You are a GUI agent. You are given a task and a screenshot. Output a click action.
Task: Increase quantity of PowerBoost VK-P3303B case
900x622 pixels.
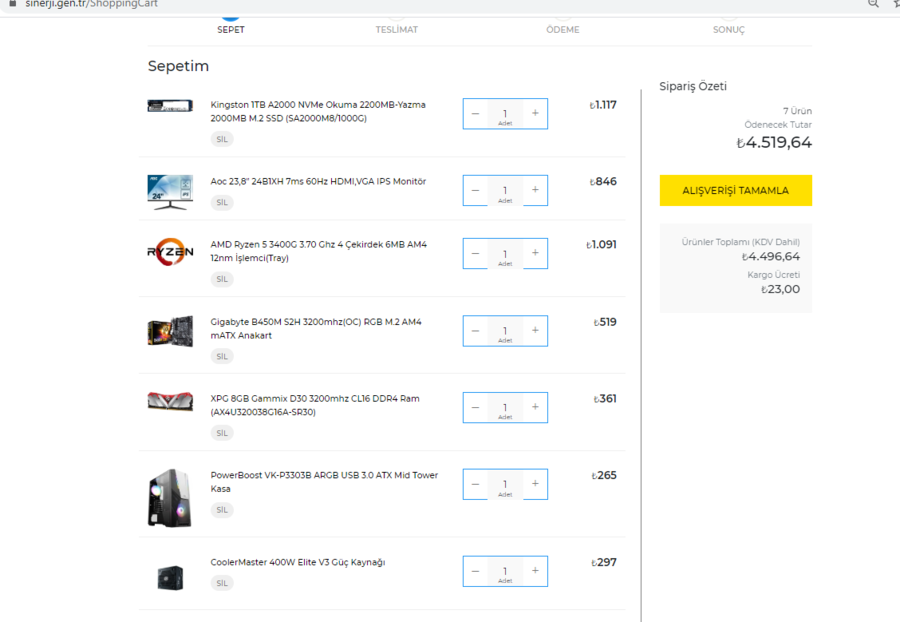tap(535, 484)
